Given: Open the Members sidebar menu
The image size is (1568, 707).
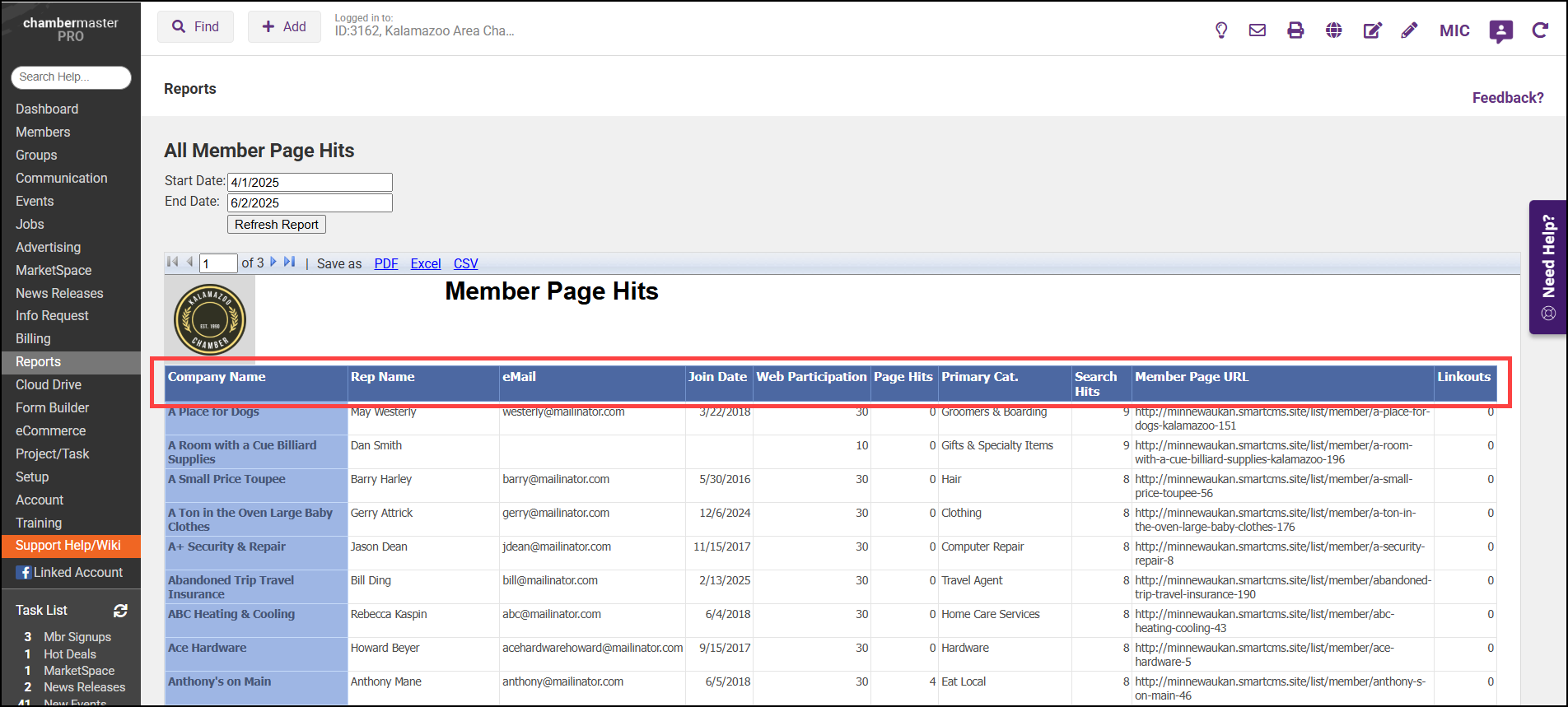Looking at the screenshot, I should (43, 132).
